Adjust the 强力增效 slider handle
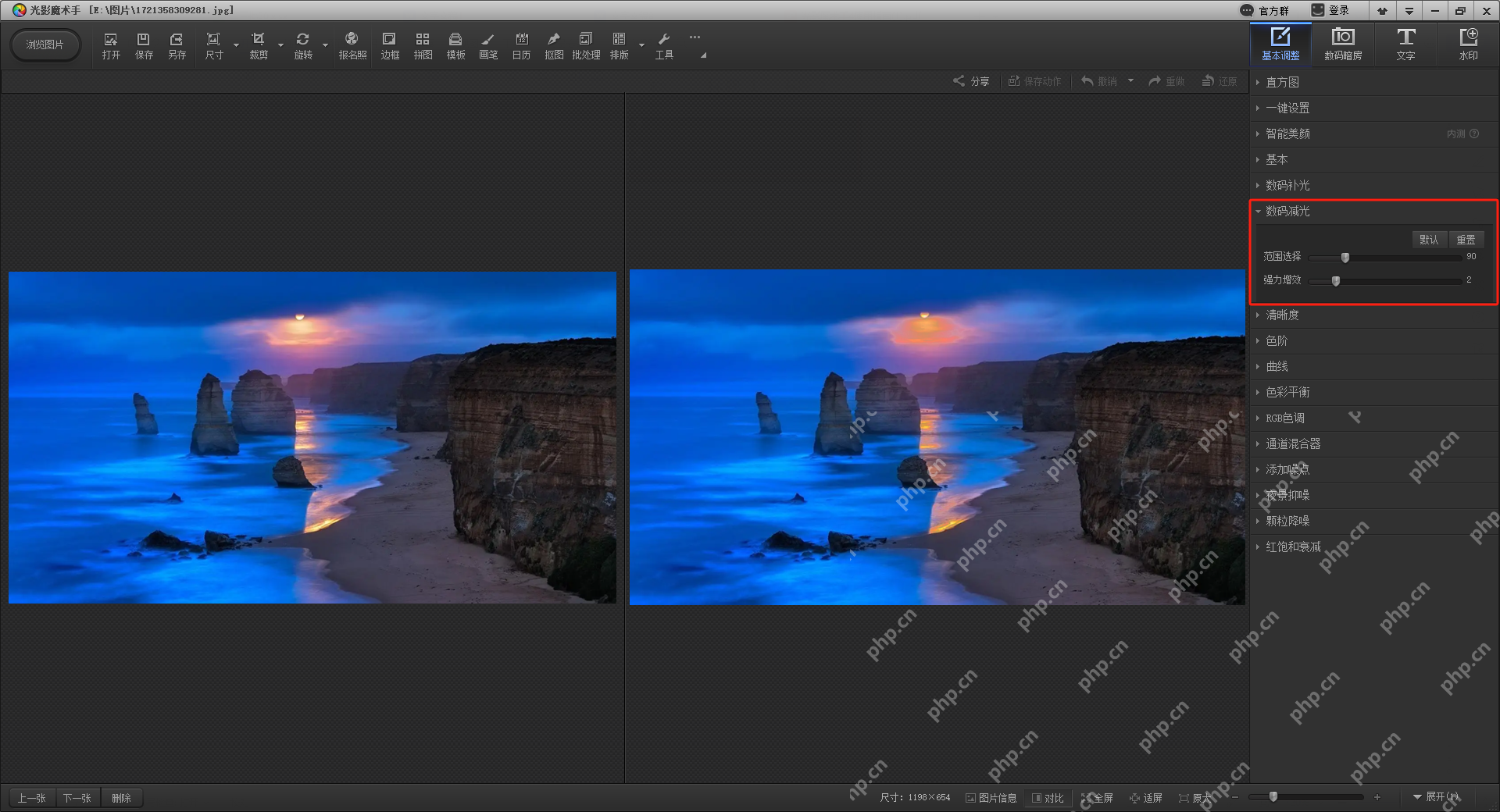This screenshot has height=812, width=1500. (x=1336, y=280)
